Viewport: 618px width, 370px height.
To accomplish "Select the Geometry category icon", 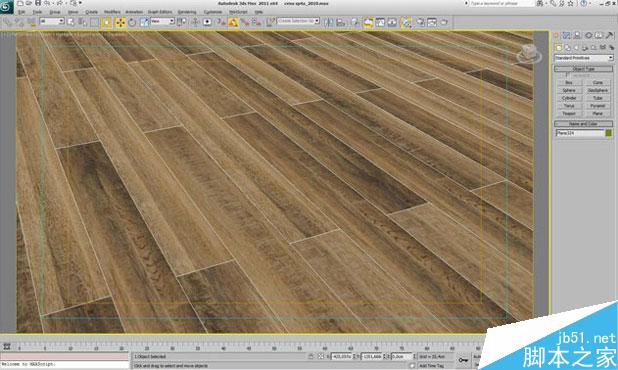I will (x=559, y=48).
